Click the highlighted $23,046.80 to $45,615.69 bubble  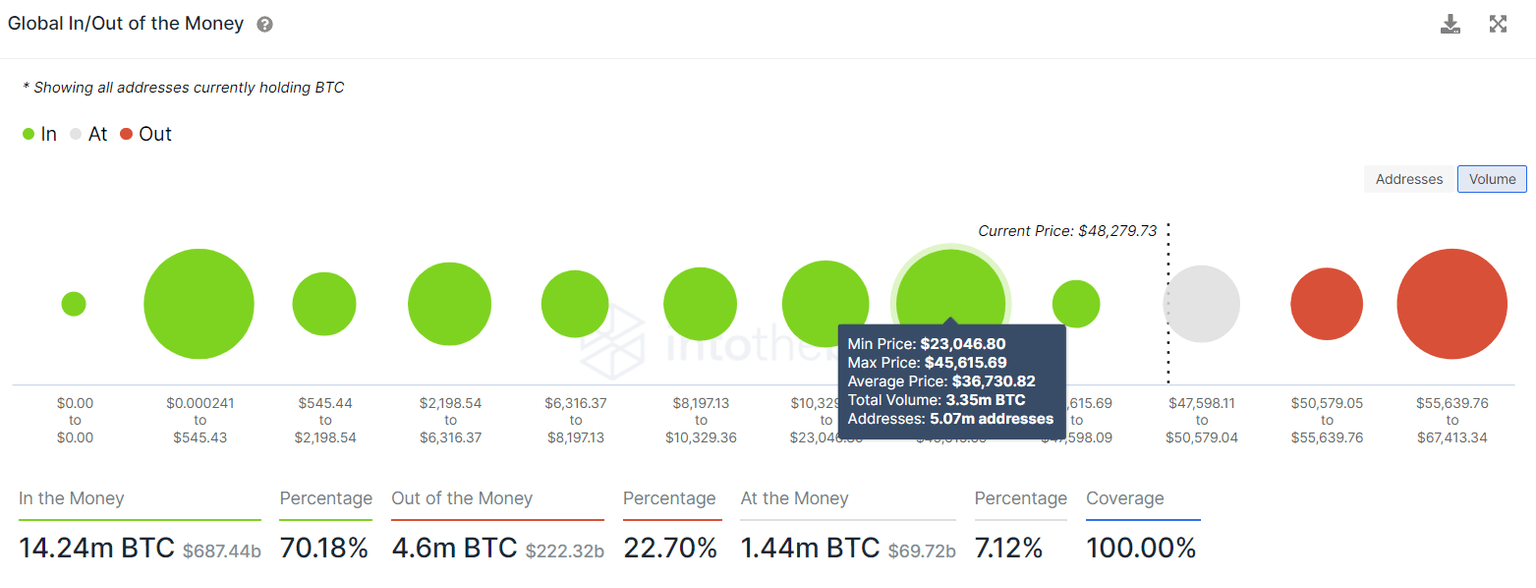click(950, 290)
